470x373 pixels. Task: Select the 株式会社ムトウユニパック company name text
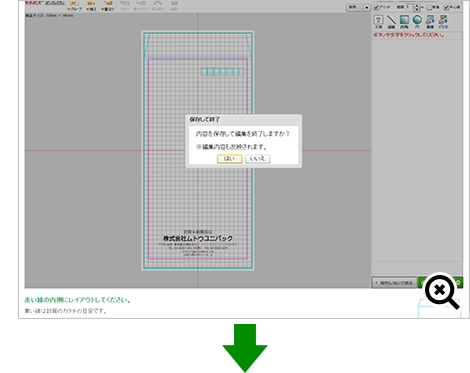[198, 238]
